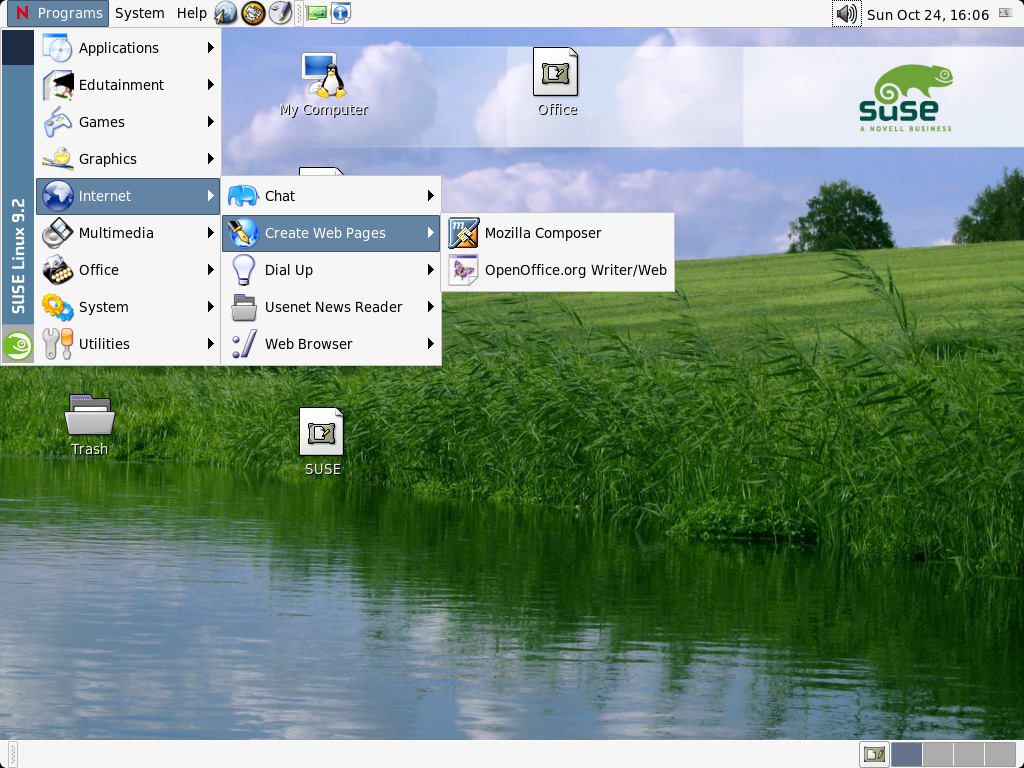Launch the word processor from the pen-and-paper panel icon

tap(280, 13)
